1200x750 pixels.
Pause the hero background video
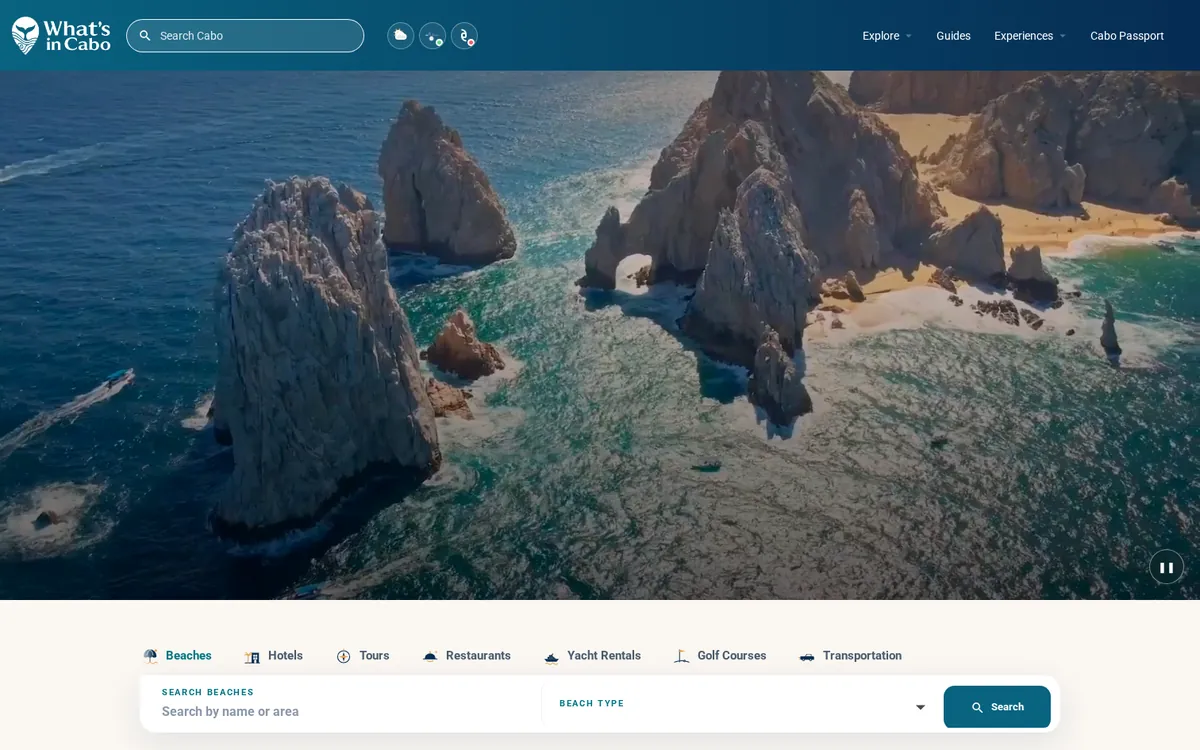pyautogui.click(x=1166, y=567)
